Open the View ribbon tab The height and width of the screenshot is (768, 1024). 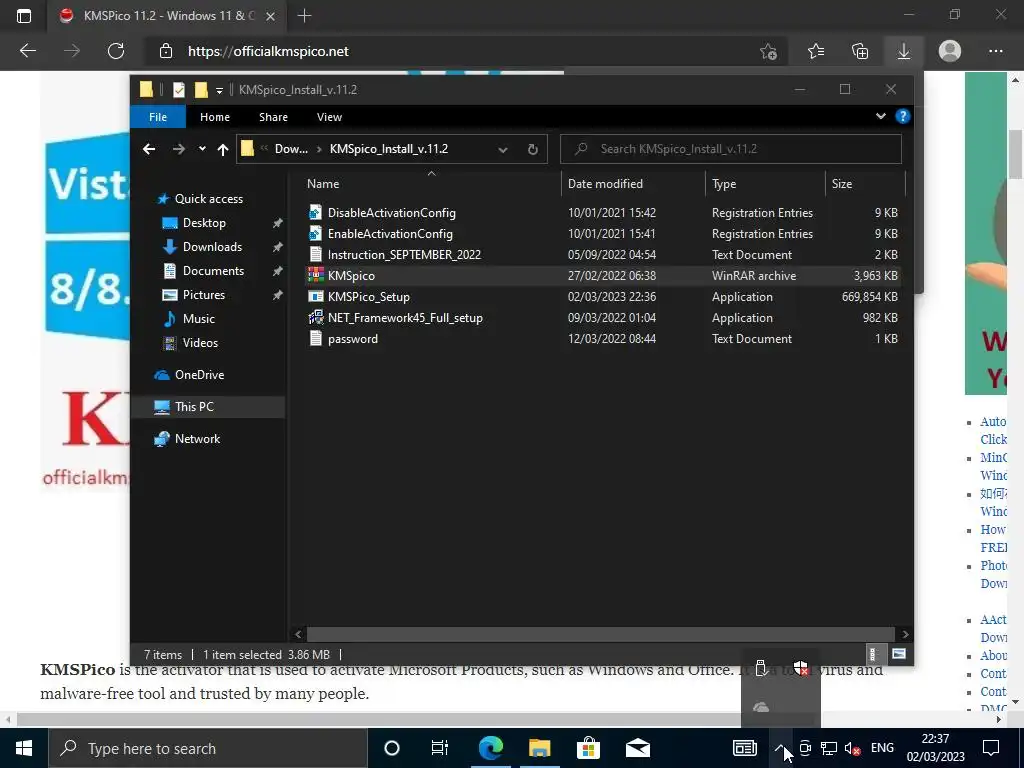click(x=329, y=117)
